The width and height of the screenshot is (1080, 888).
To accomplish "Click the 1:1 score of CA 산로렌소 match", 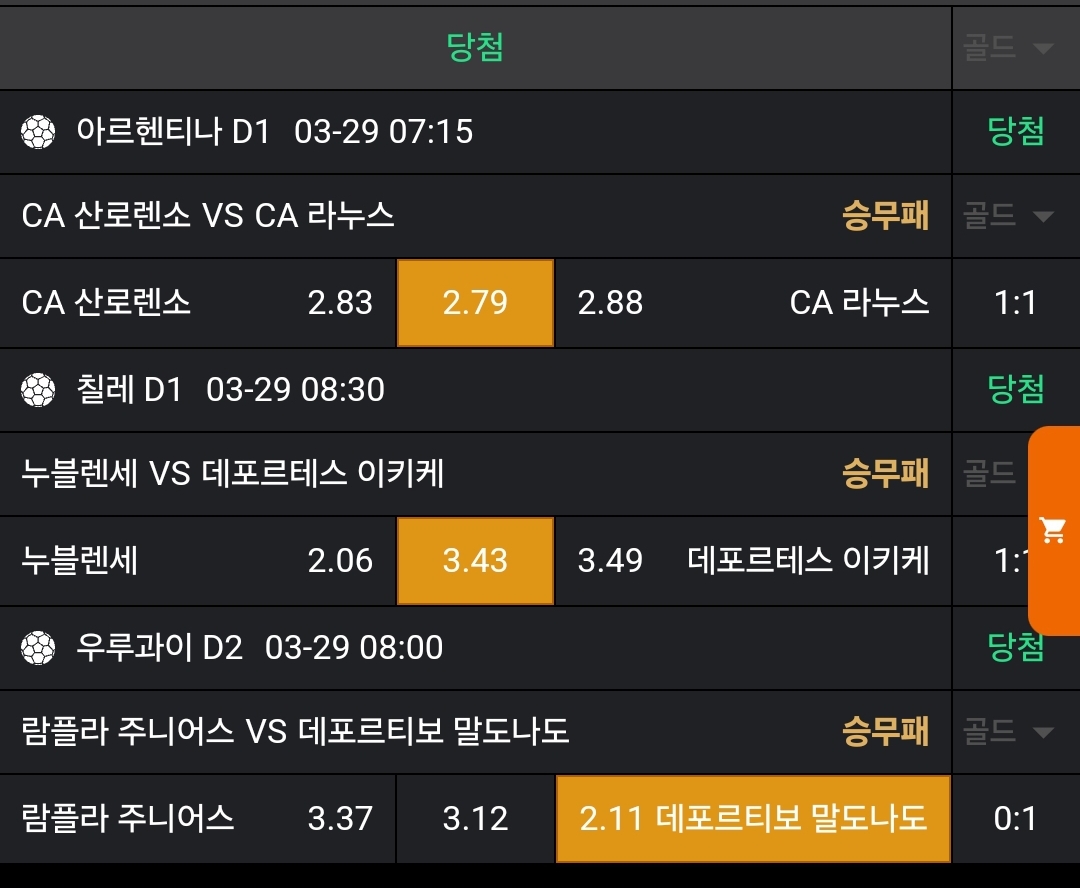I will click(x=1016, y=303).
